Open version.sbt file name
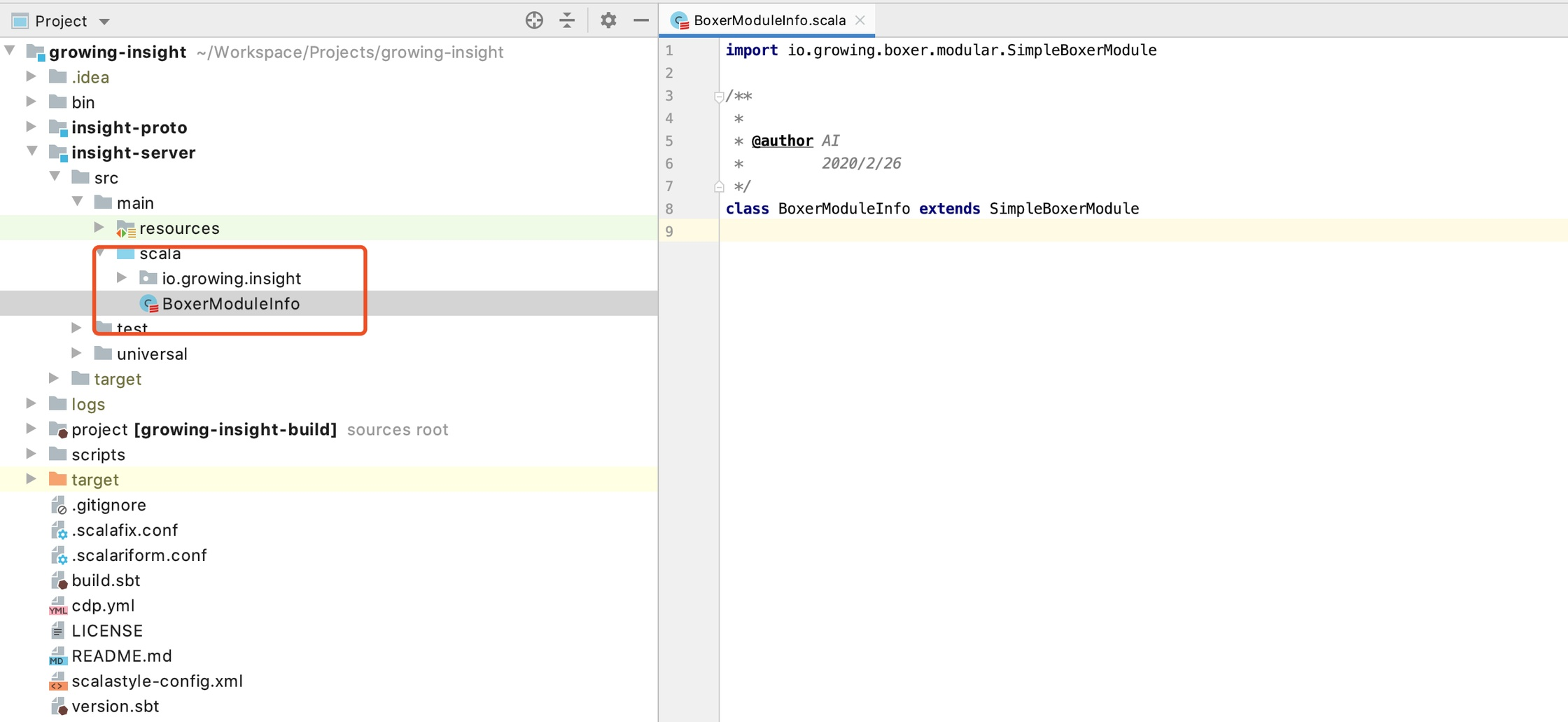This screenshot has height=722, width=1568. 115,707
